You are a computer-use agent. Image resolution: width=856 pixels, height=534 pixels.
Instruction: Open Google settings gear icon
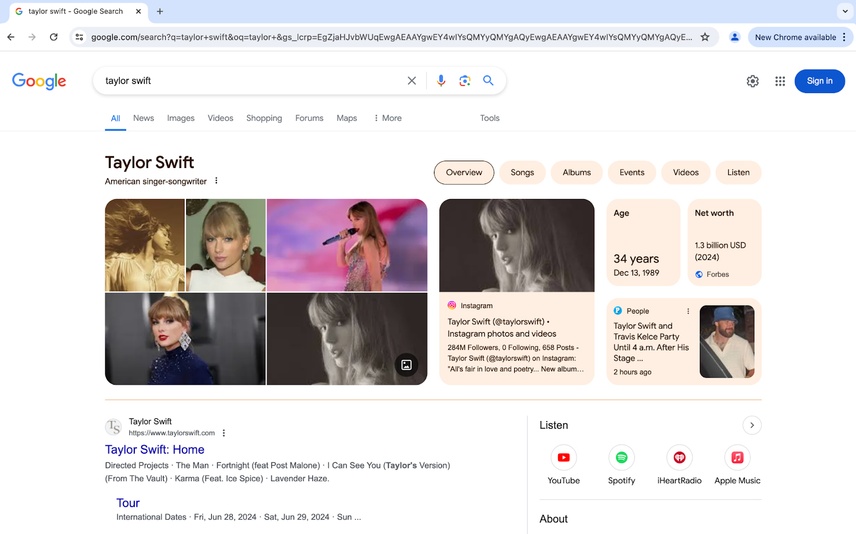pos(752,81)
